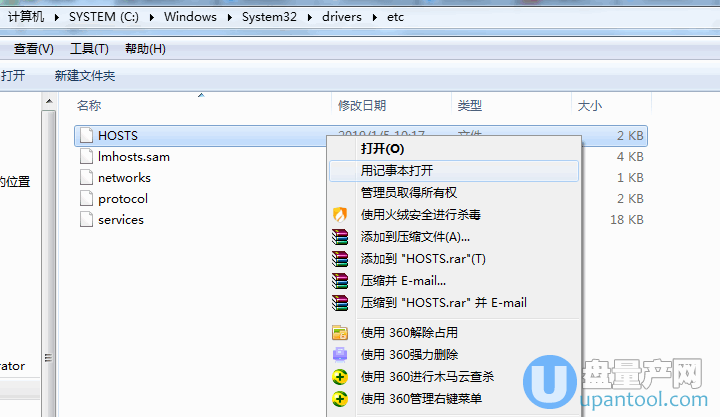Click the HOSTS file icon

86,135
